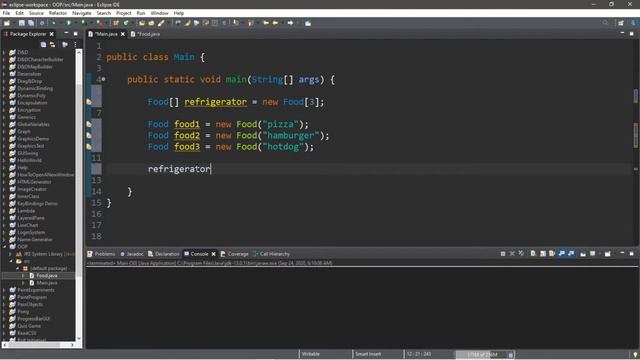The height and width of the screenshot is (360, 640).
Task: Collapse the main method fold marker
Action: [x=104, y=79]
